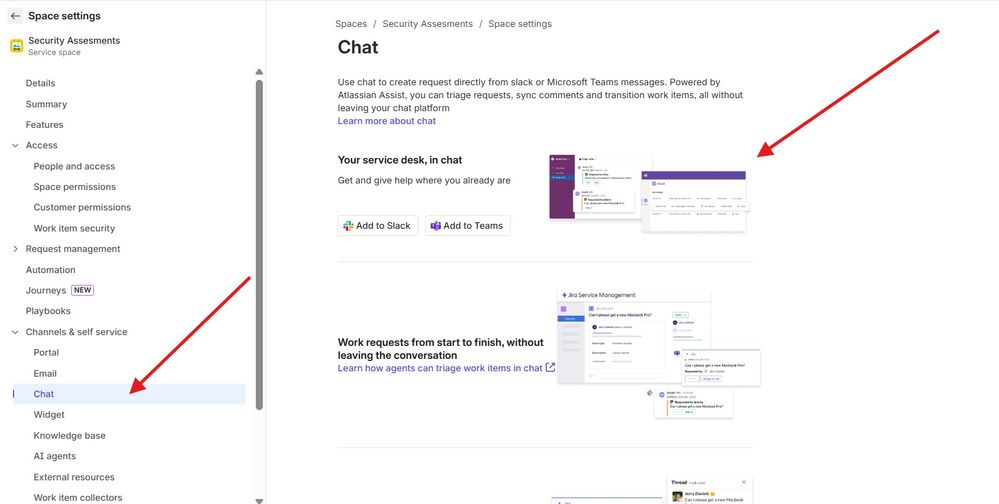
Task: Open Automation settings
Action: 50,270
